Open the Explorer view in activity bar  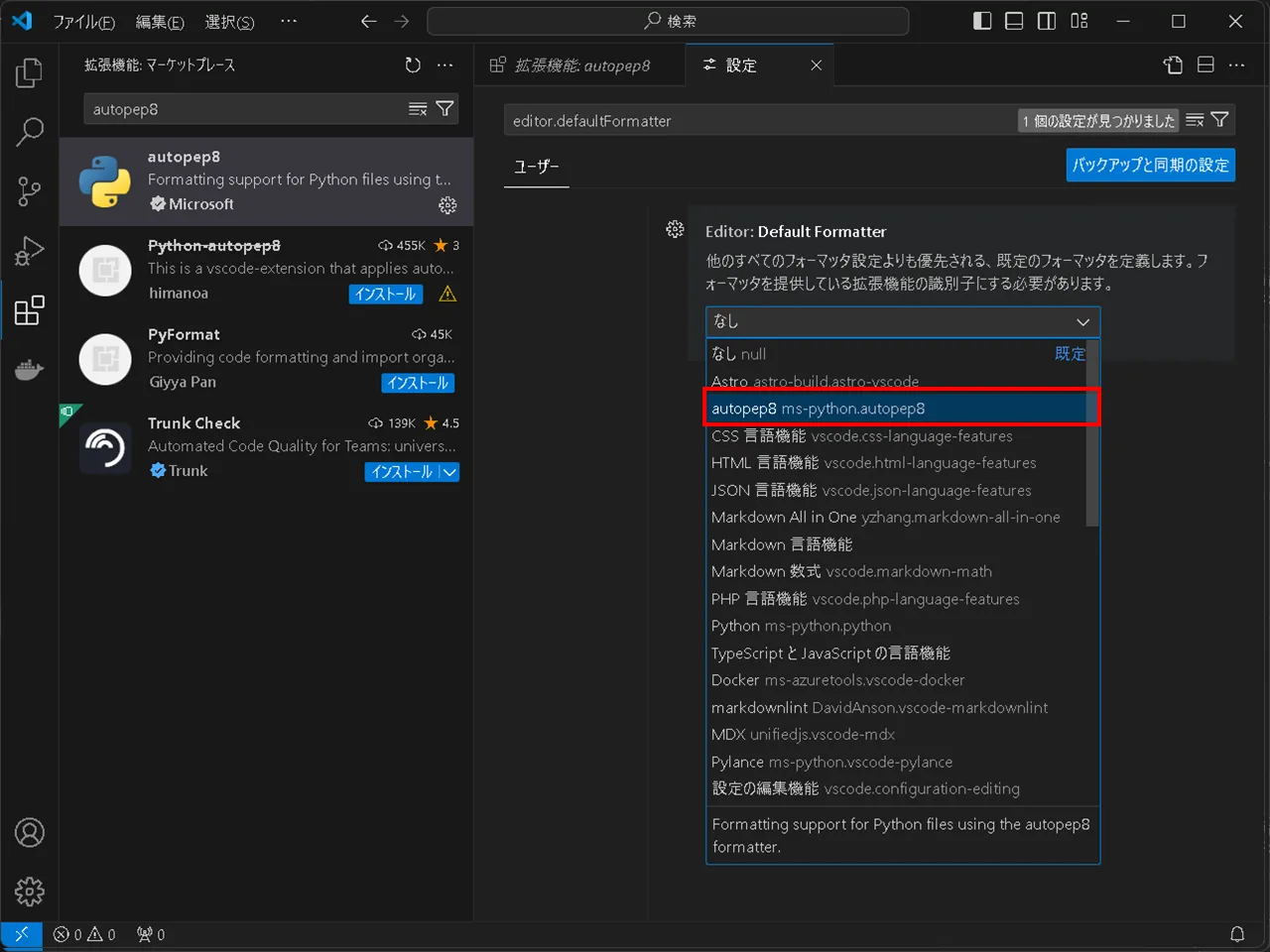(x=30, y=72)
